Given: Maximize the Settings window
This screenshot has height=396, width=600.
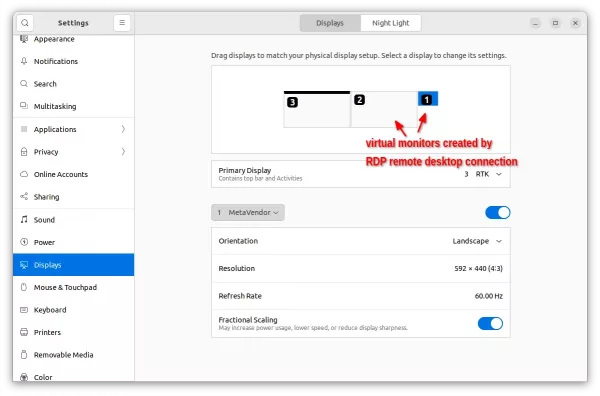Looking at the screenshot, I should pos(555,23).
